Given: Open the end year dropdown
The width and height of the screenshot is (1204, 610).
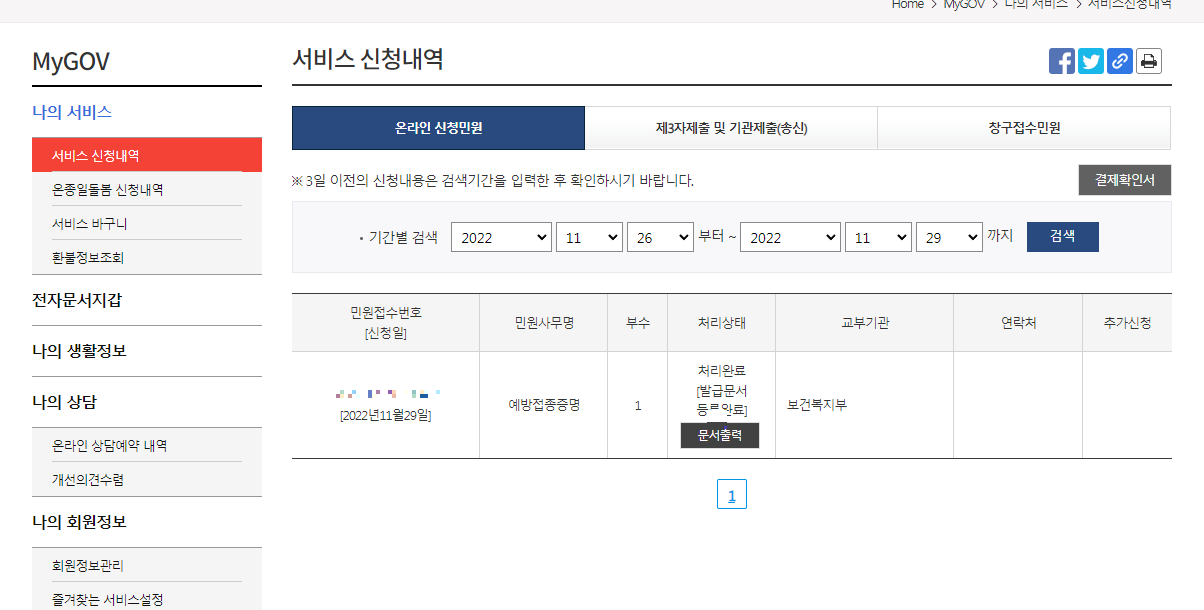Looking at the screenshot, I should (790, 237).
